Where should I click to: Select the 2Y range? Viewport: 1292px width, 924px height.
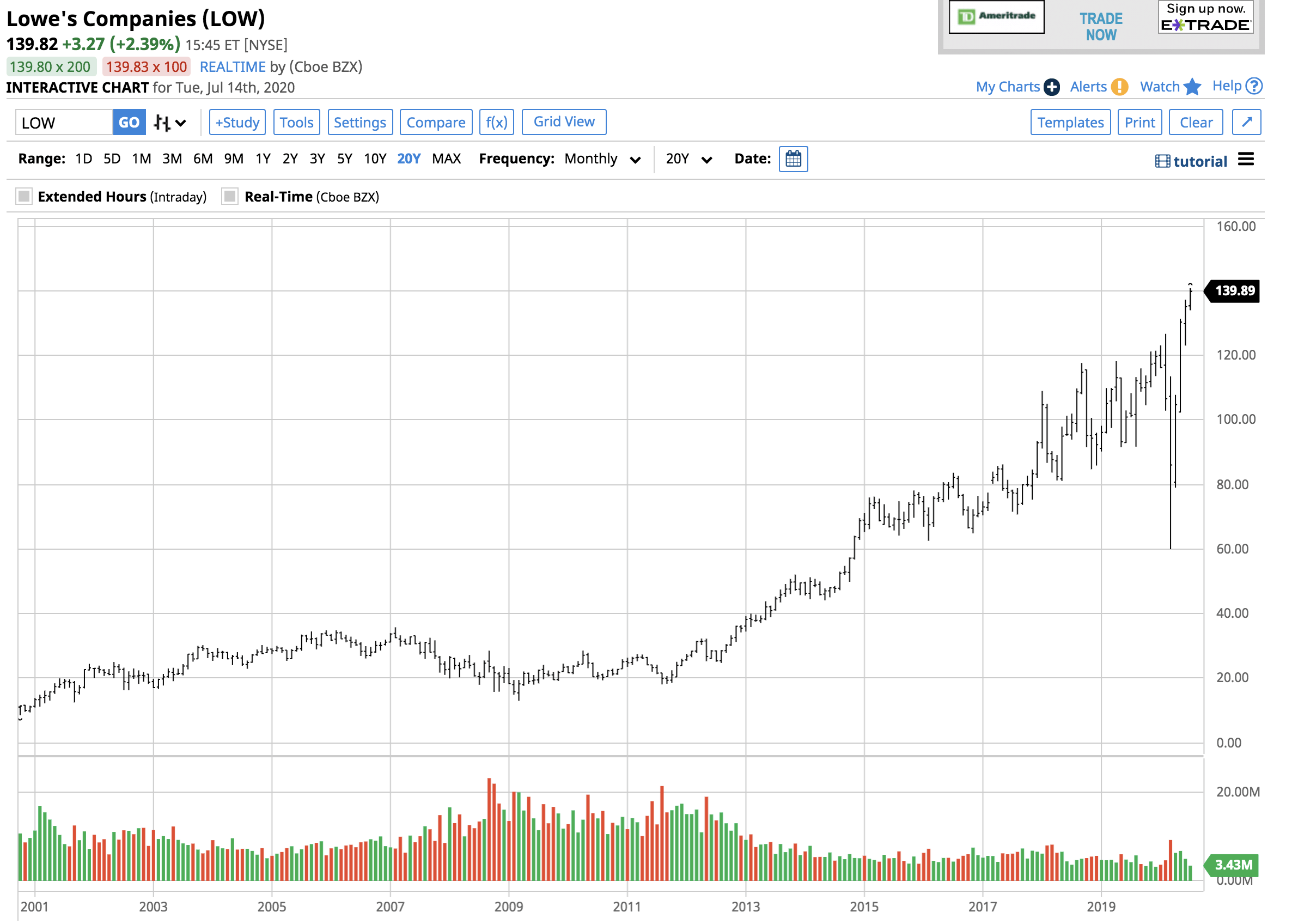click(x=290, y=159)
